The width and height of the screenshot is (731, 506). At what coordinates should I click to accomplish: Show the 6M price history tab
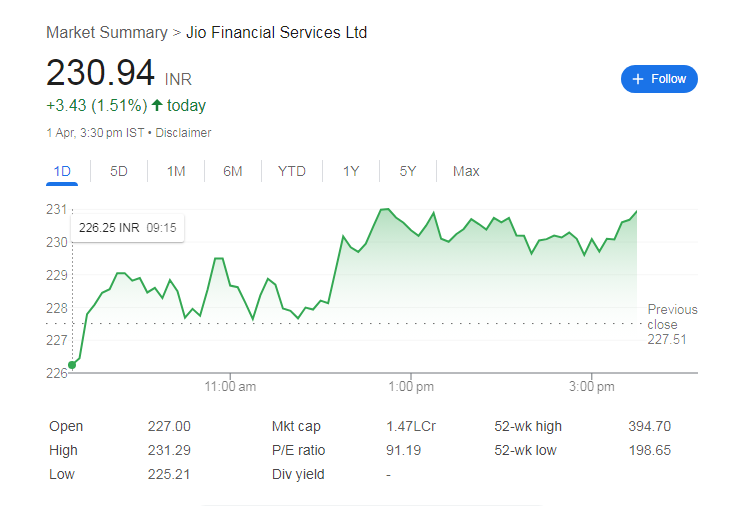[233, 171]
